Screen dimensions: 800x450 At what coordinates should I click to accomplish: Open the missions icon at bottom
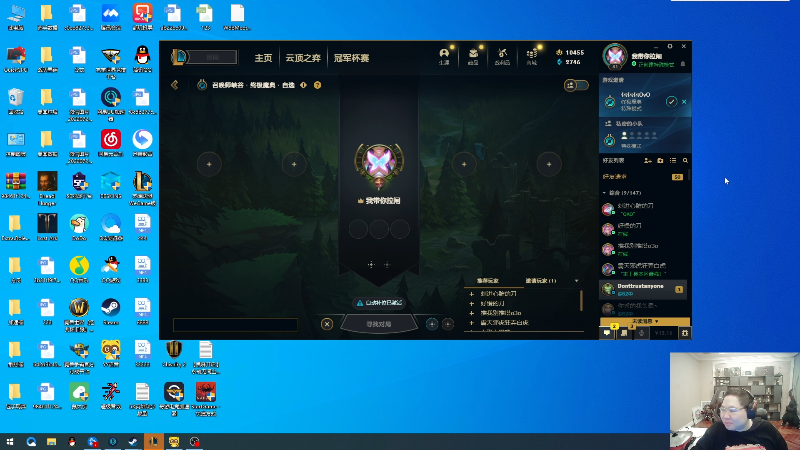624,333
